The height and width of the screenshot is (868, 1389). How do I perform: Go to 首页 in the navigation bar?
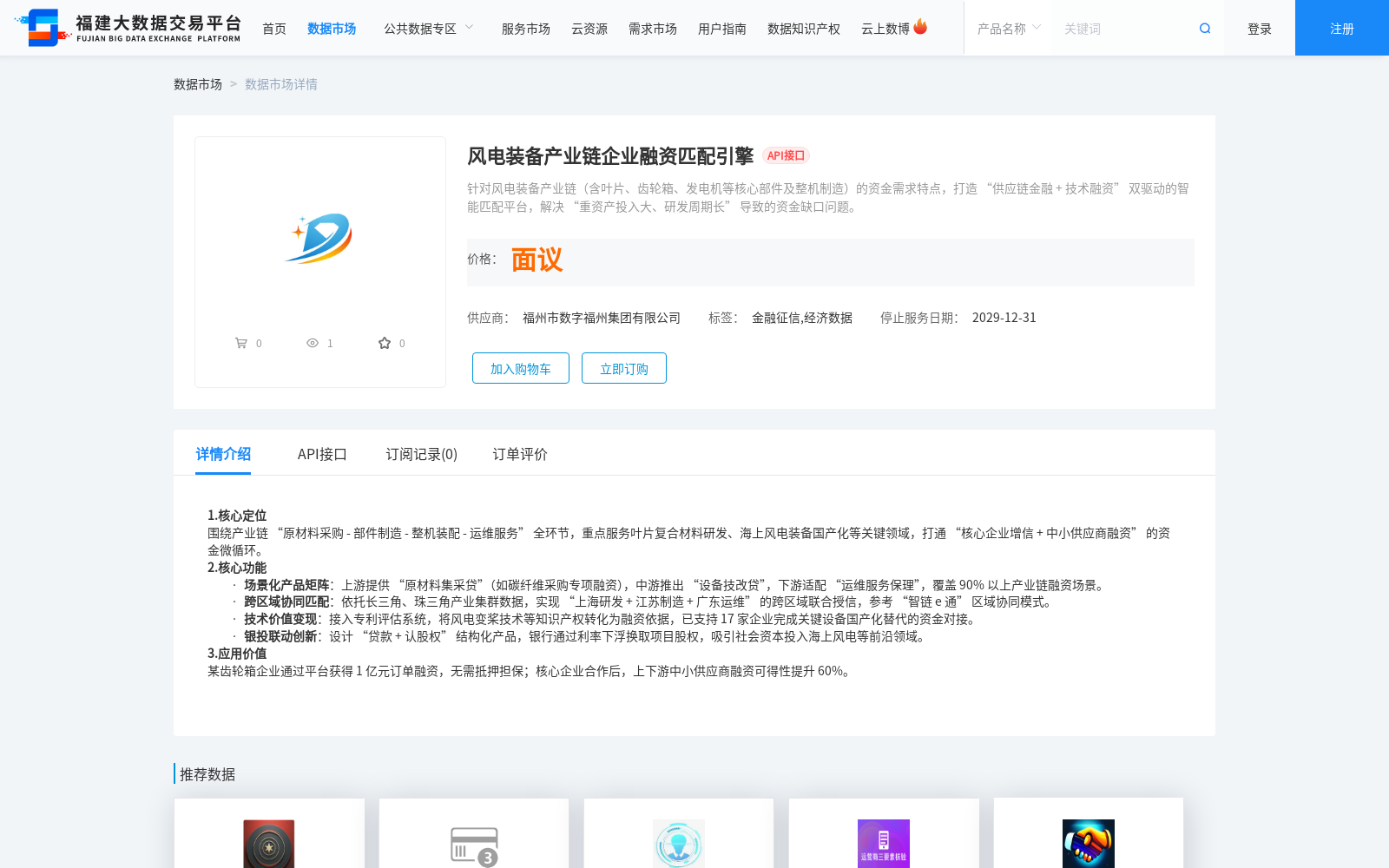274,29
